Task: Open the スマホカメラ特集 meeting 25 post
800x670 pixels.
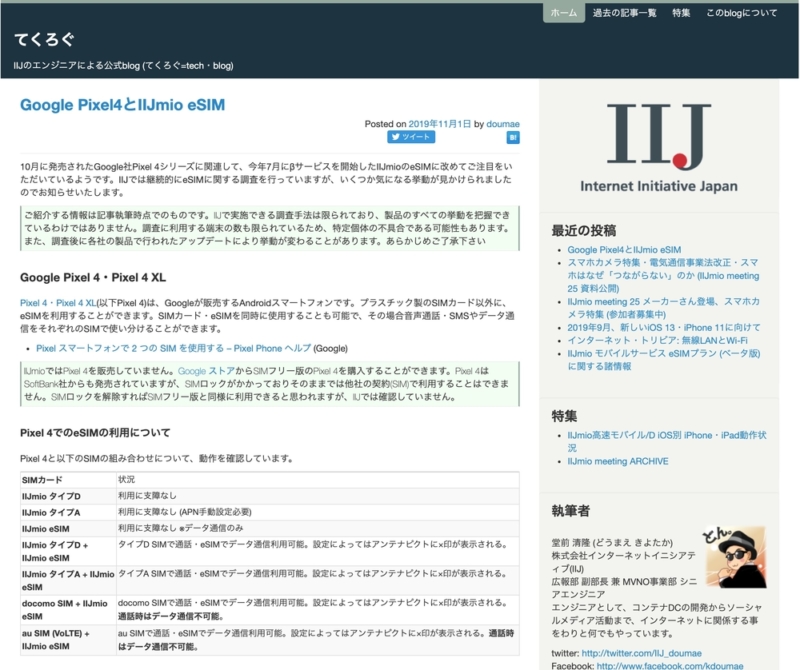Action: 663,275
